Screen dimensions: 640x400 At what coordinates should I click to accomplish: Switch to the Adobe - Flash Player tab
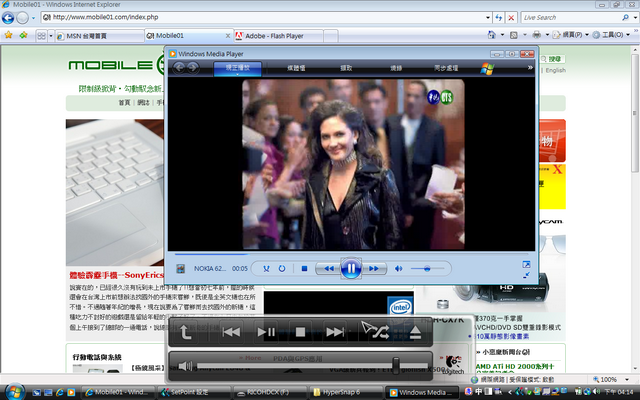(x=278, y=36)
